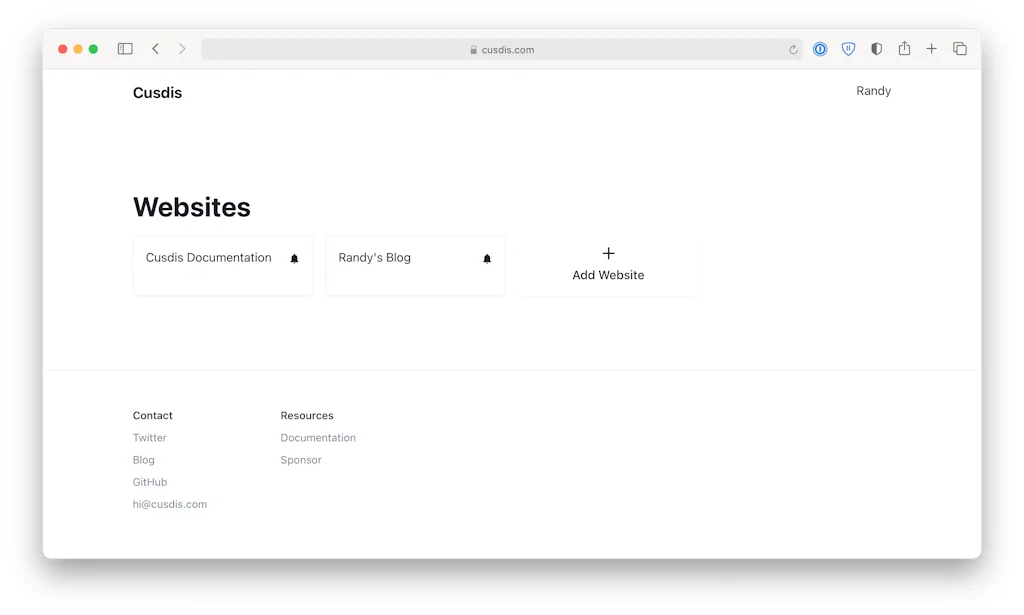This screenshot has height=615, width=1024.
Task: Reload the cusdis.com page
Action: point(793,48)
